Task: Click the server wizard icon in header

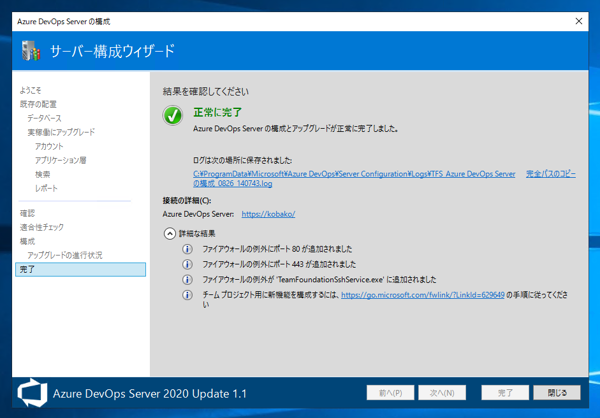Action: click(x=31, y=51)
